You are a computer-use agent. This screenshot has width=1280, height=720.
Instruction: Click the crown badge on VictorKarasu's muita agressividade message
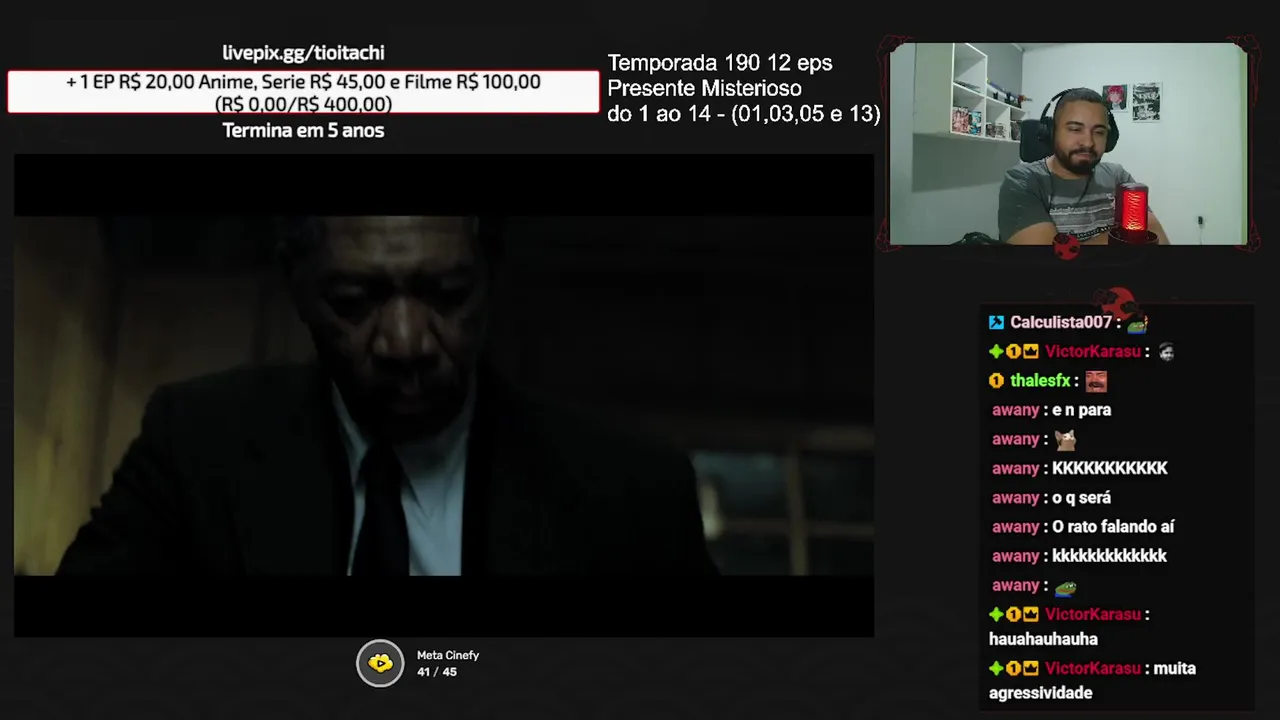click(1031, 669)
